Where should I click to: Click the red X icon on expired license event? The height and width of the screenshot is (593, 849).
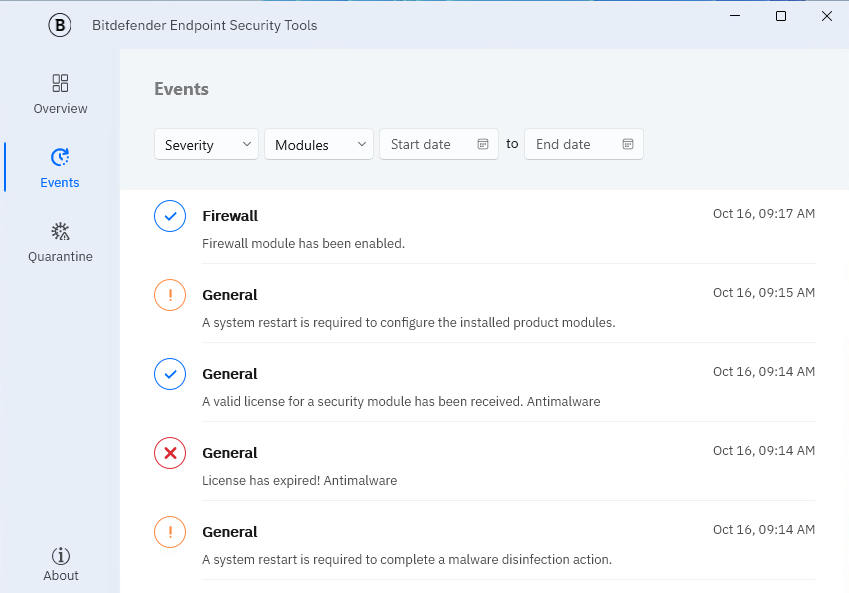[170, 453]
